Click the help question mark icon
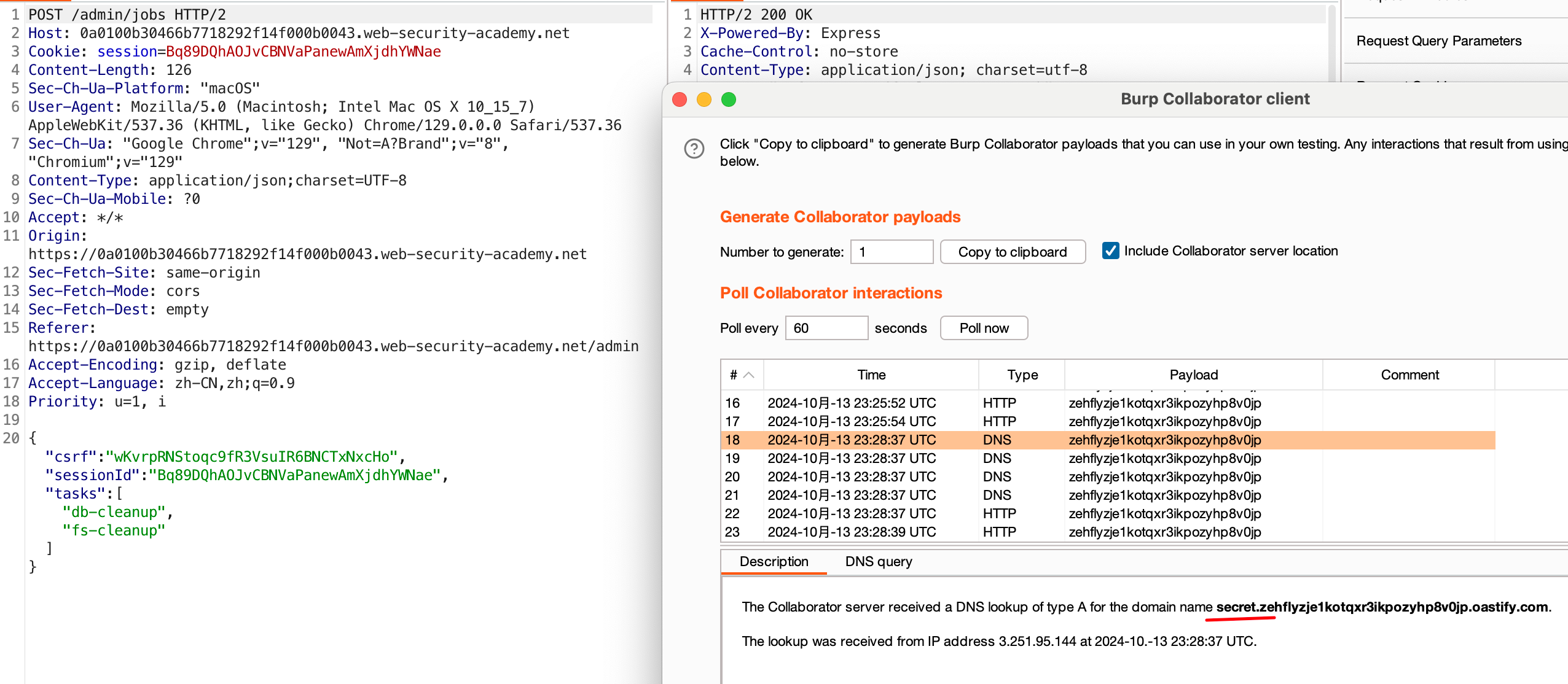 pyautogui.click(x=694, y=149)
